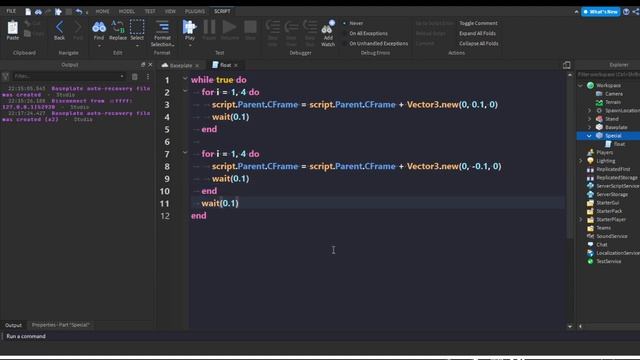
Task: Collapse the Special part node
Action: coord(589,136)
